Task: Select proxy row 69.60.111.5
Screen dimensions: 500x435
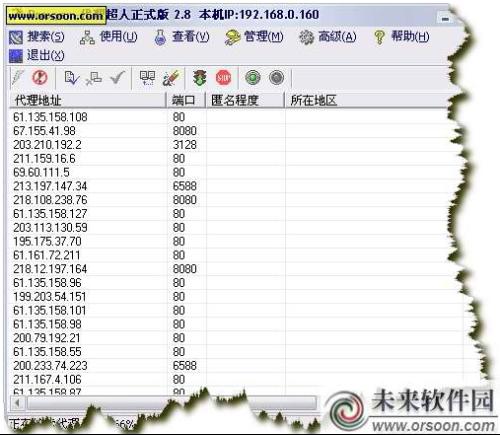Action: click(230, 172)
